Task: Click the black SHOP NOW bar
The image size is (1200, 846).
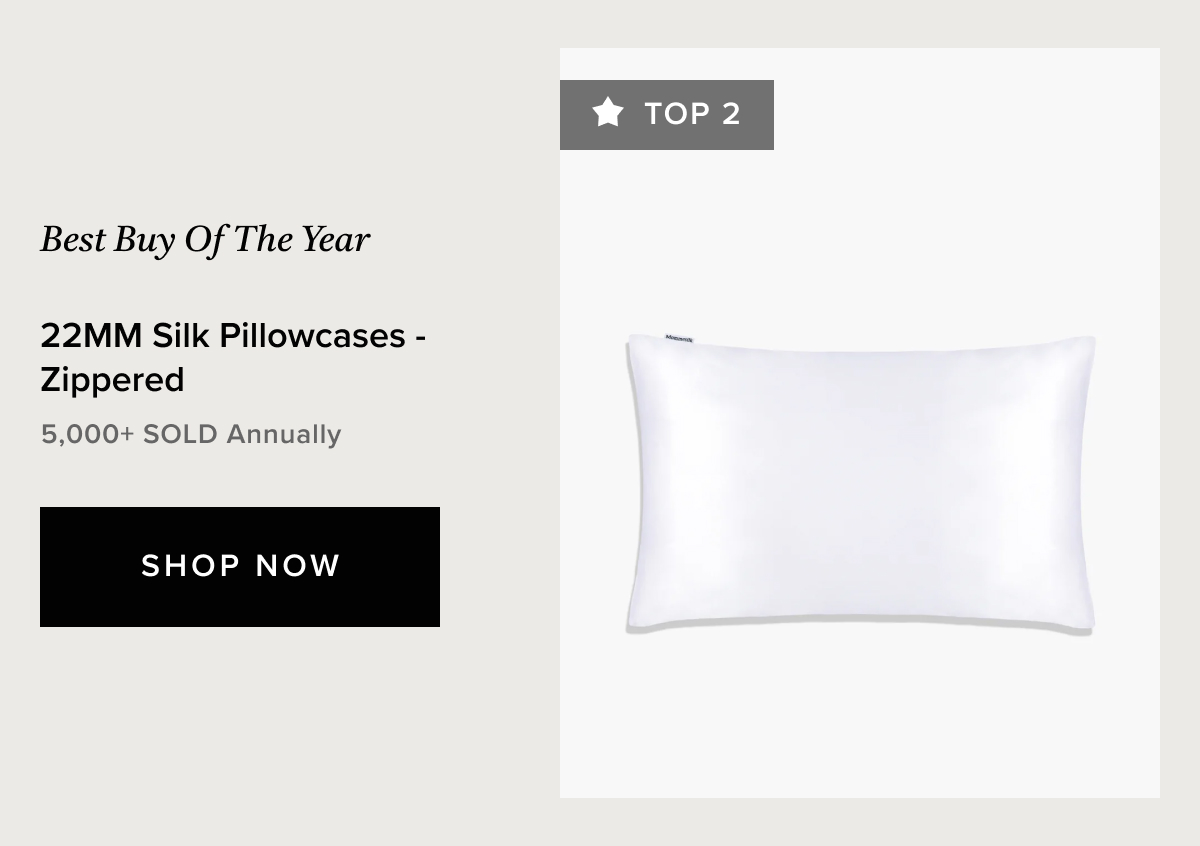Action: click(239, 567)
